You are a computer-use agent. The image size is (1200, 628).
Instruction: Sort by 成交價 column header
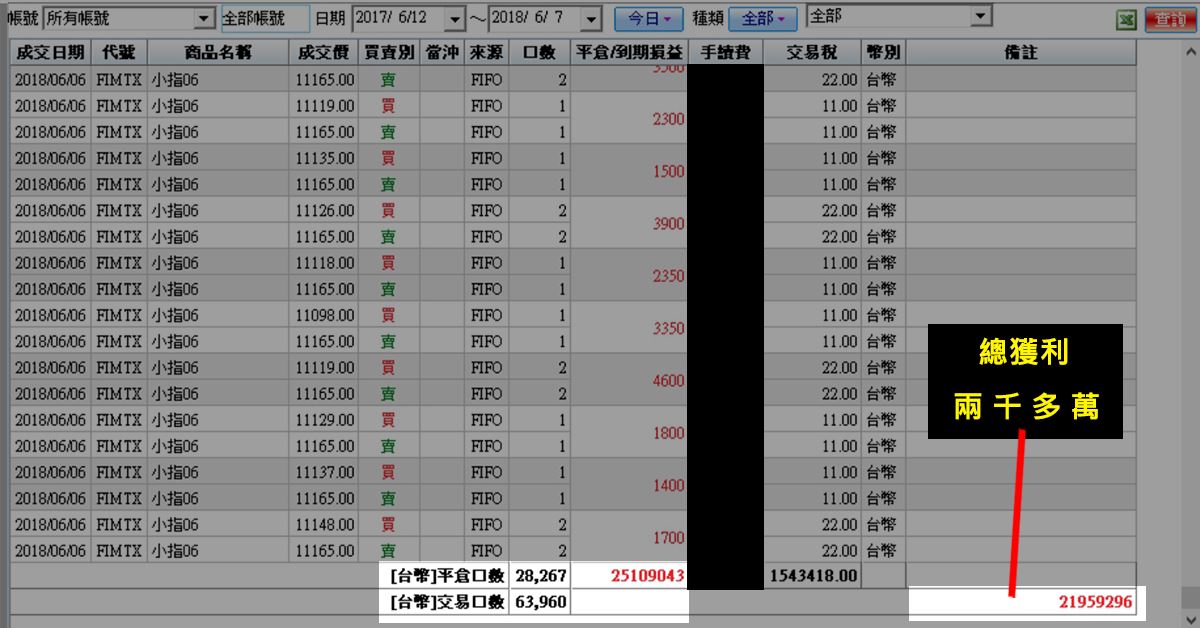coord(323,53)
